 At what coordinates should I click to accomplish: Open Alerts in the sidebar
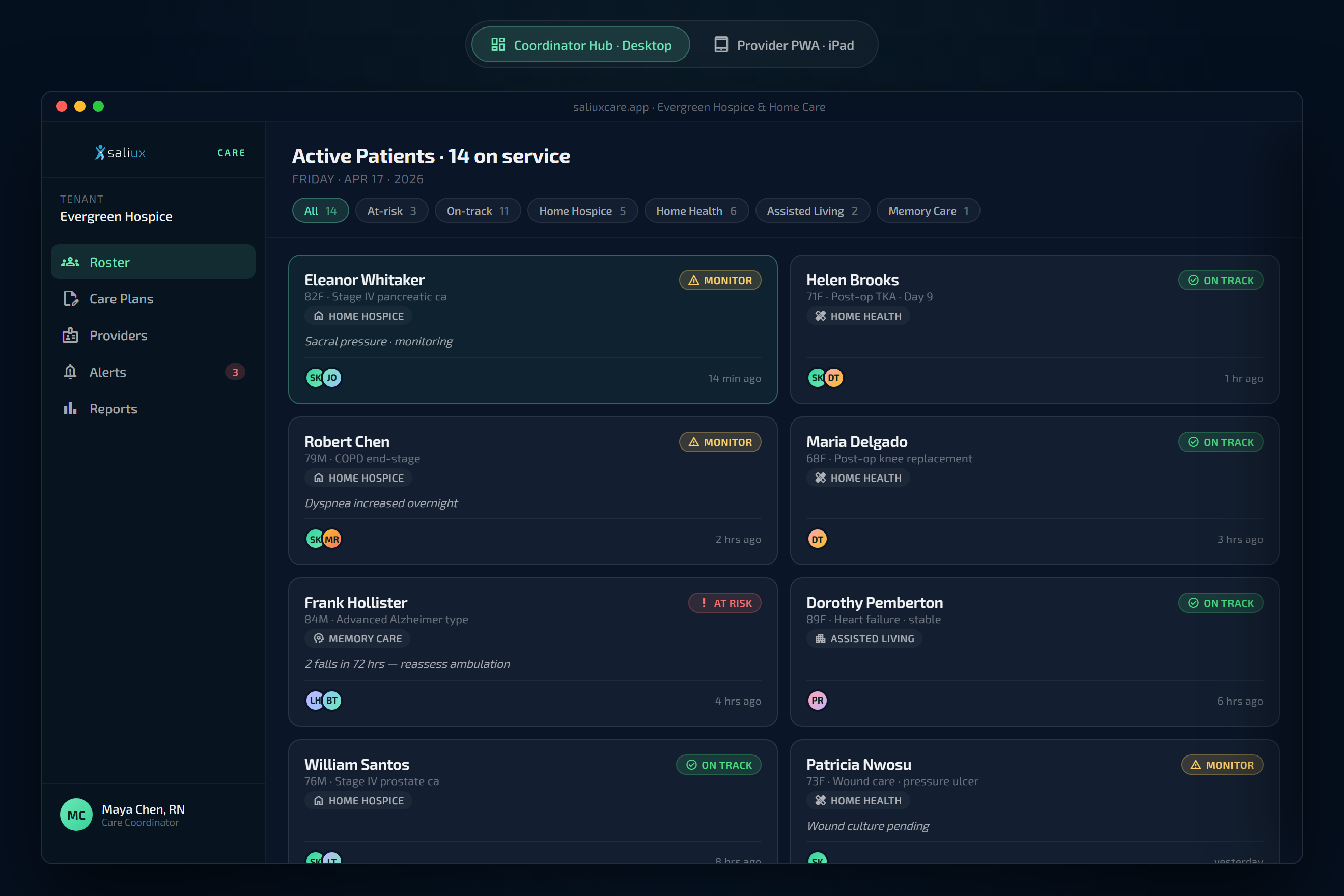(153, 372)
